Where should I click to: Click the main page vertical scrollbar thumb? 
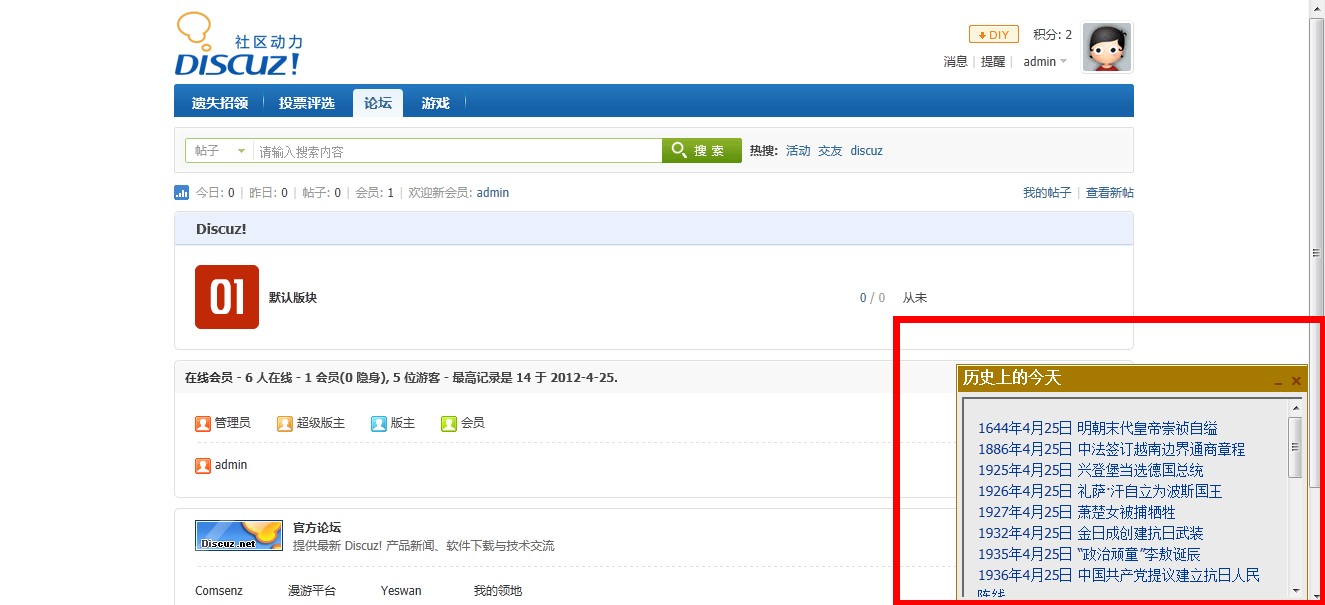coord(1317,251)
